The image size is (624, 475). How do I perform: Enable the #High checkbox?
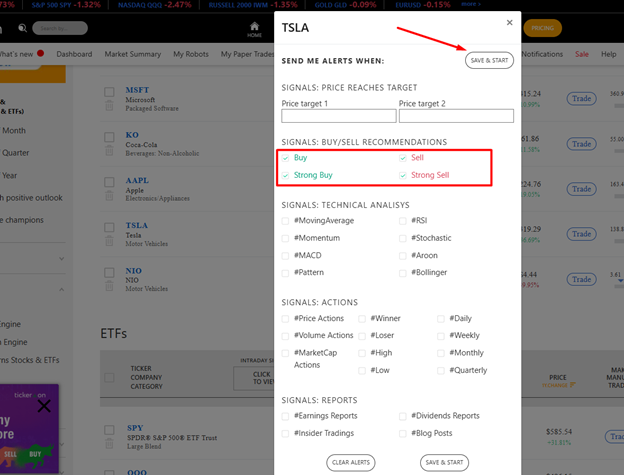[x=362, y=353]
